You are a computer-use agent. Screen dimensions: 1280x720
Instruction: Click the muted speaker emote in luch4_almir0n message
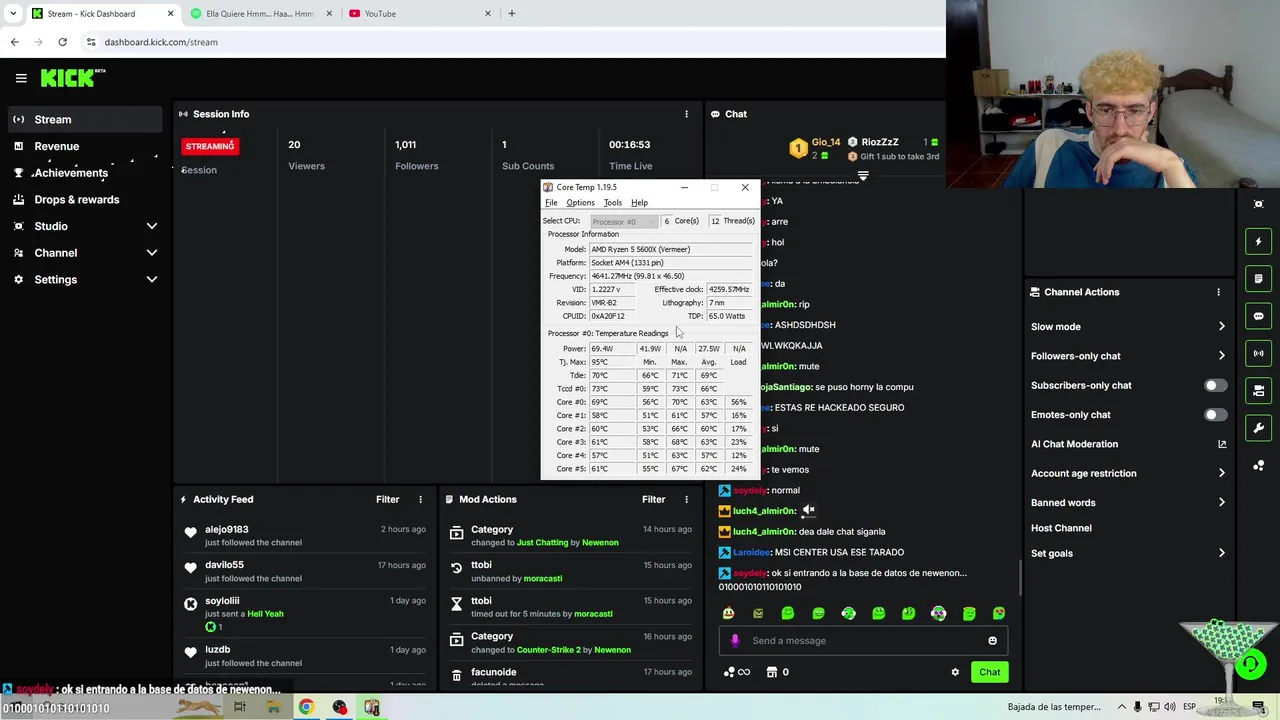tap(808, 510)
